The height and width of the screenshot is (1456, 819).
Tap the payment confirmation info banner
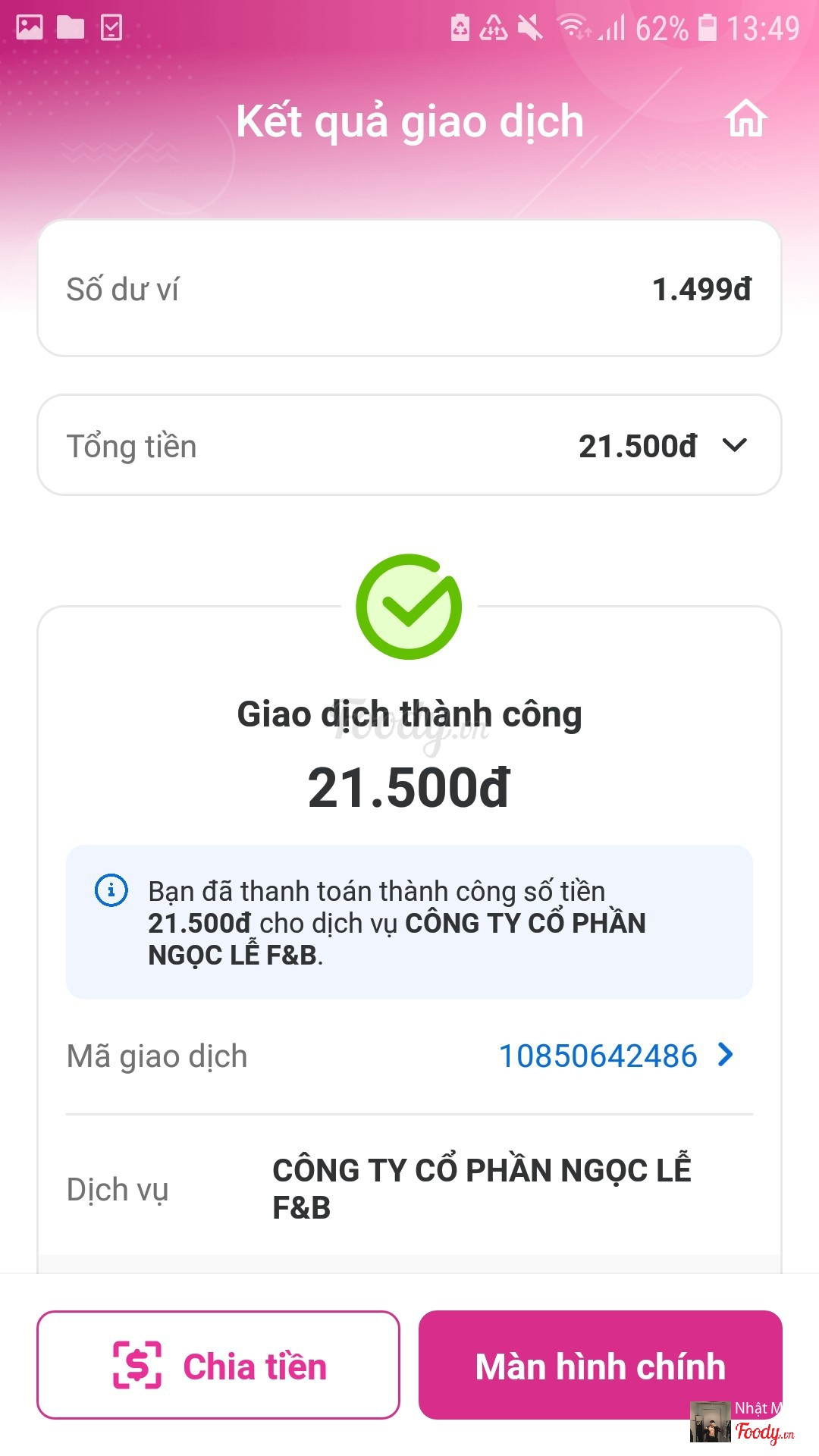409,921
